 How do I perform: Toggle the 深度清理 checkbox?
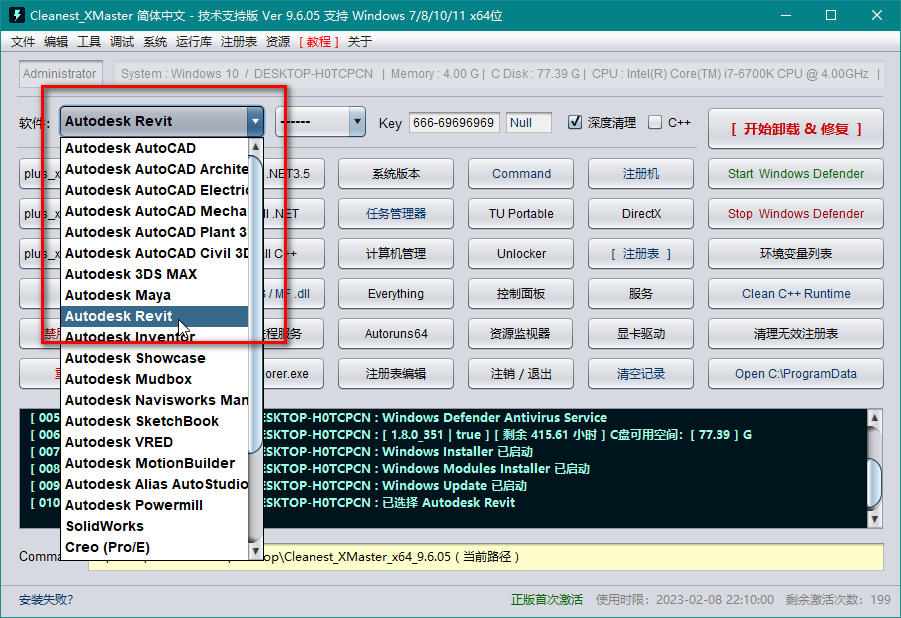point(575,122)
